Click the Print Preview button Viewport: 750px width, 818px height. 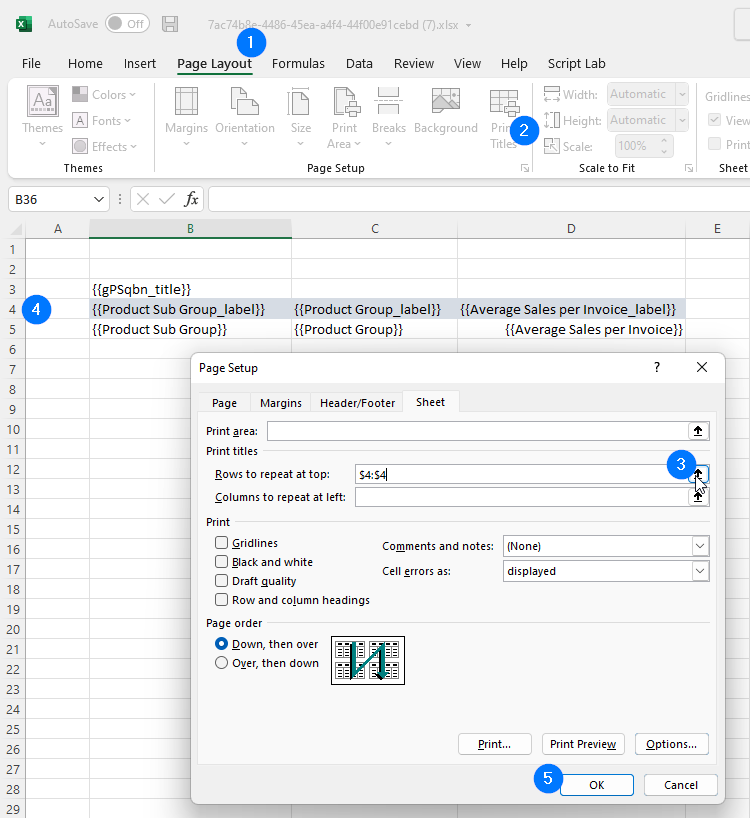[583, 744]
